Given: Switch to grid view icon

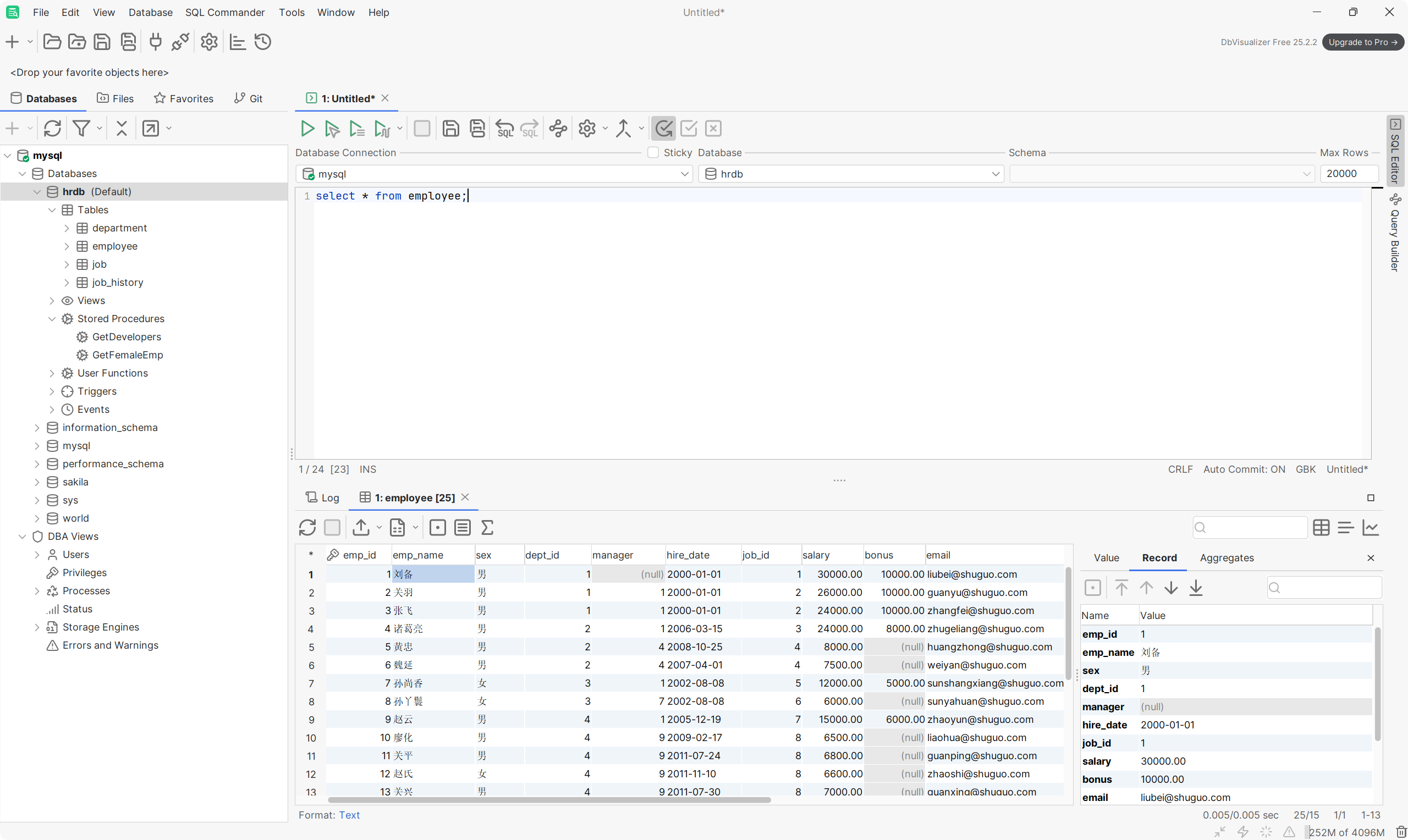Looking at the screenshot, I should point(1322,528).
